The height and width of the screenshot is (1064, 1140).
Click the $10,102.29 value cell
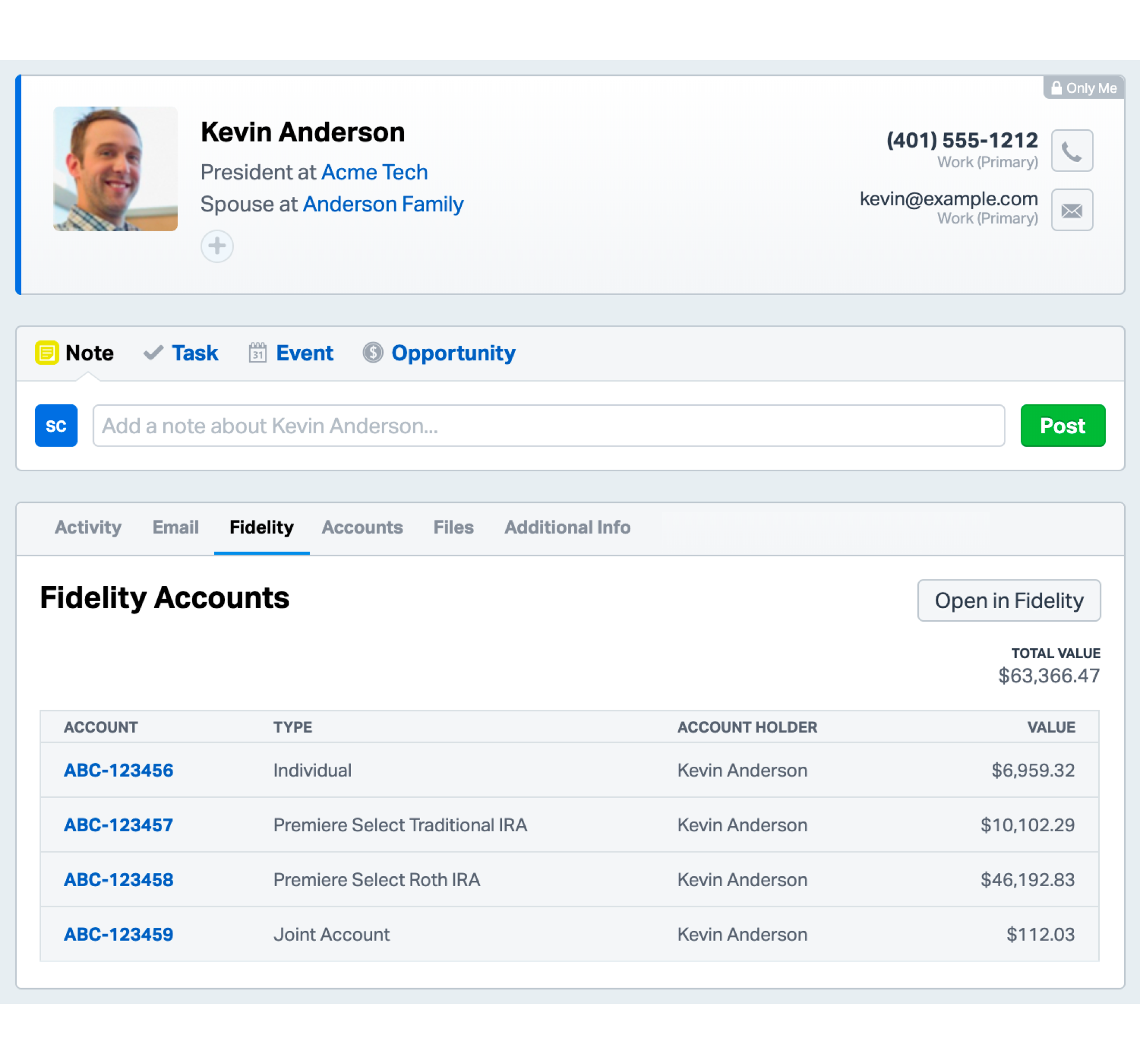tap(1028, 825)
